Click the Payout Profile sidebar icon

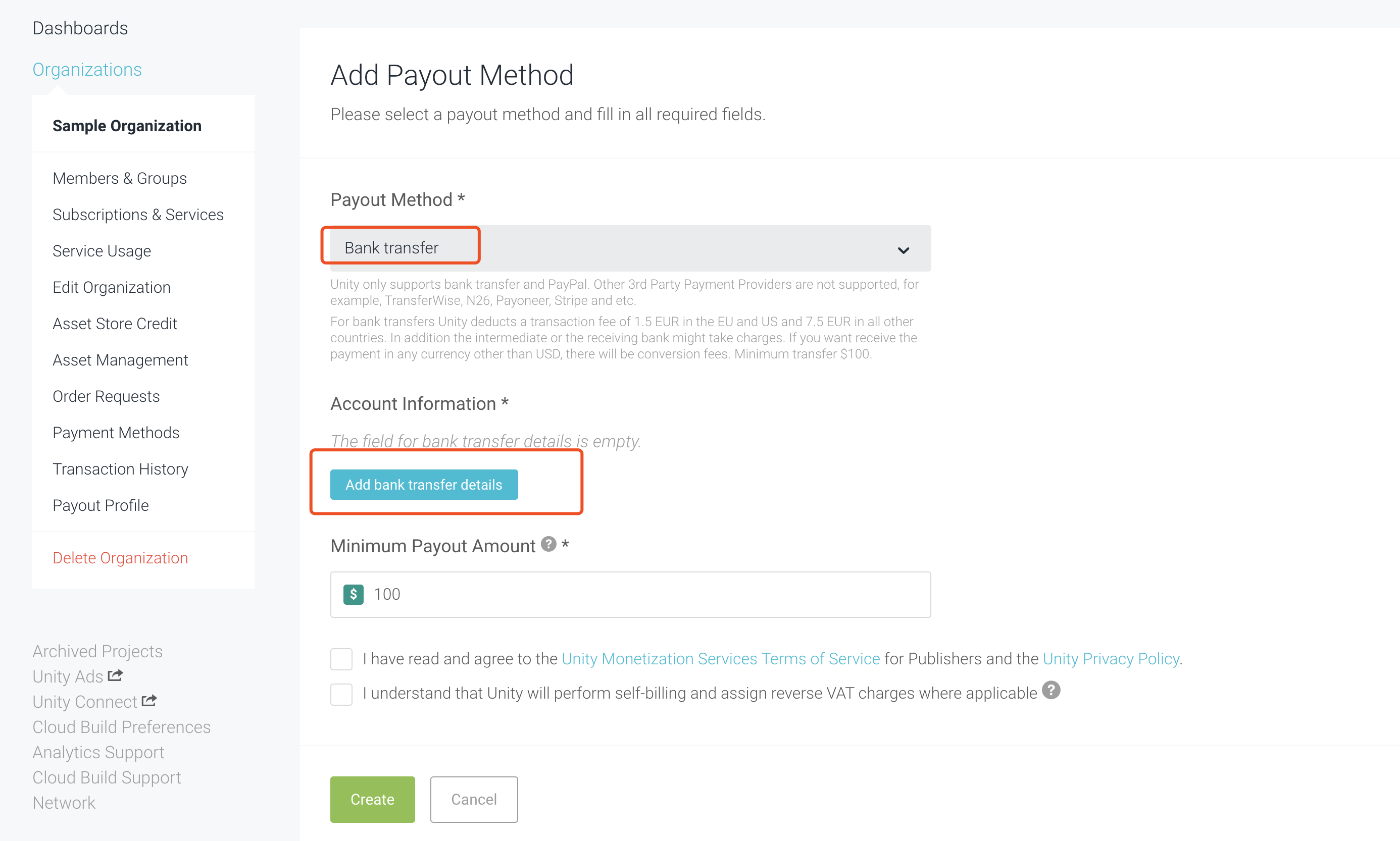101,505
